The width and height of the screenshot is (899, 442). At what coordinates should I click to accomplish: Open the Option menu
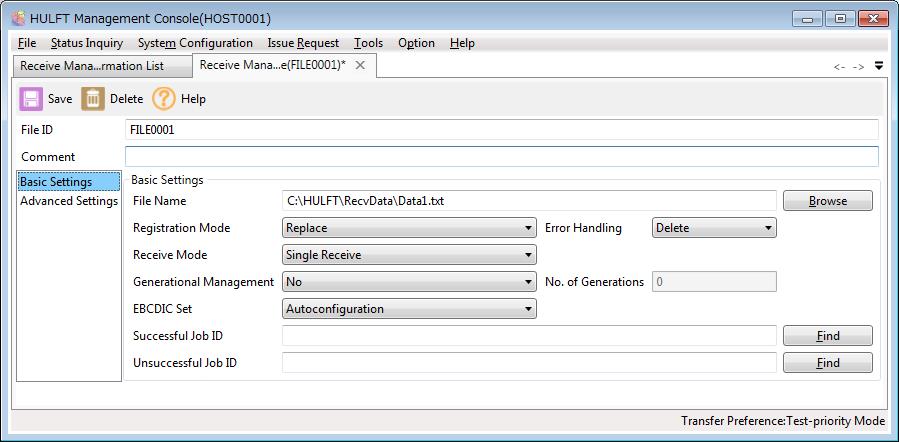pyautogui.click(x=416, y=43)
